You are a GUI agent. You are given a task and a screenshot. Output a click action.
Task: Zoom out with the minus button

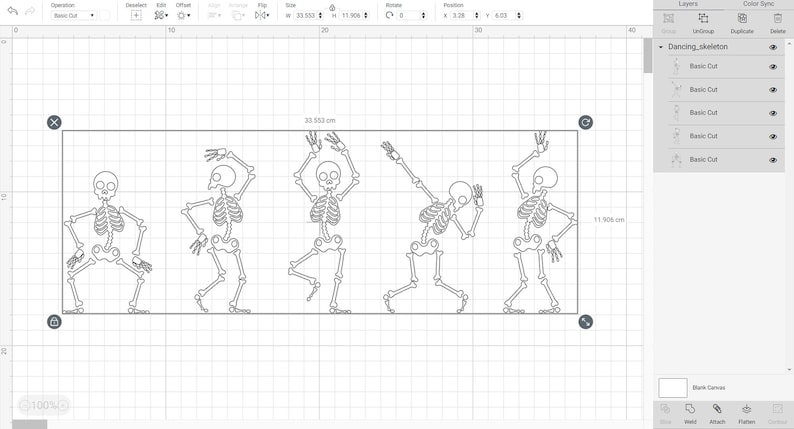[25, 405]
